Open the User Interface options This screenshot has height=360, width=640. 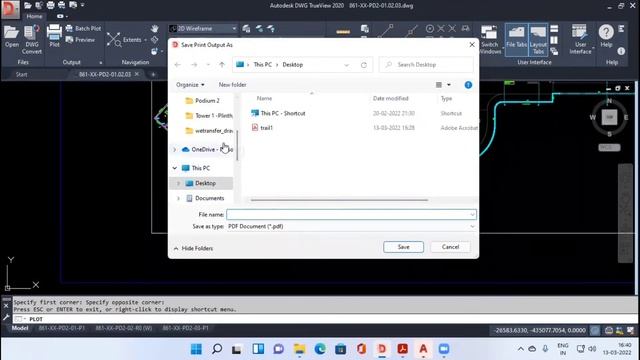pyautogui.click(x=580, y=40)
